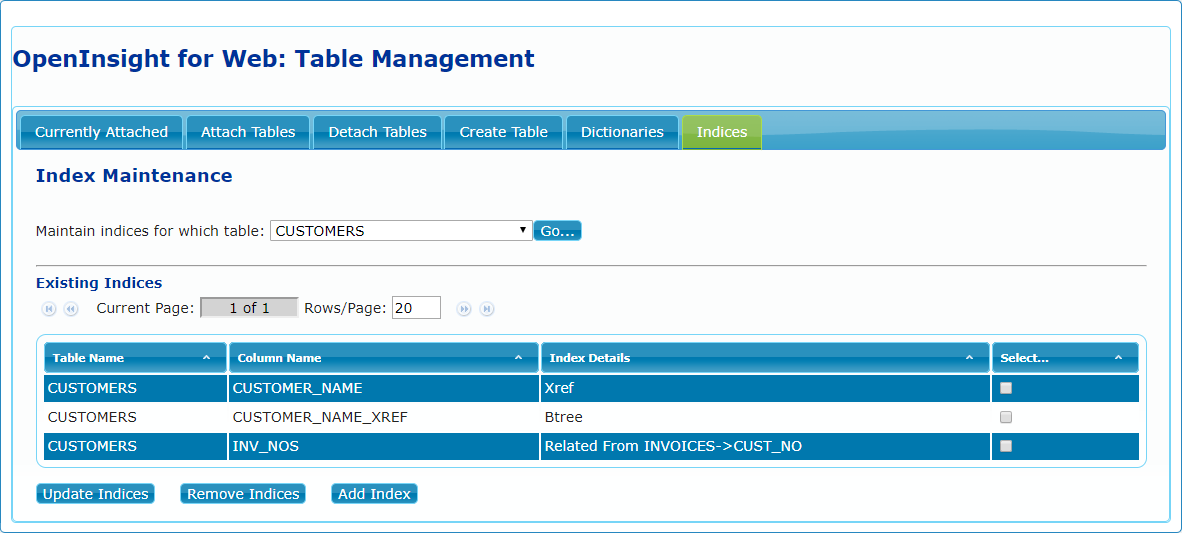Click the Index Details column header
Image resolution: width=1182 pixels, height=533 pixels.
point(765,358)
